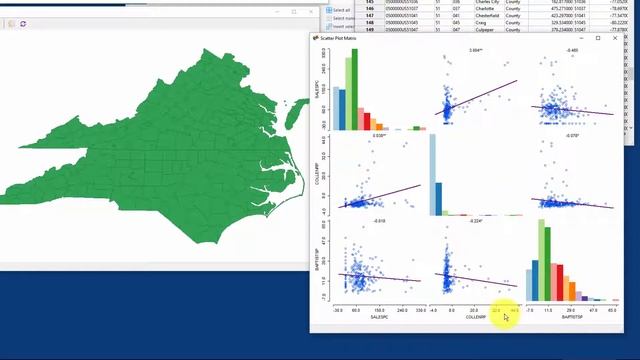Minimize the map window

pos(277,12)
